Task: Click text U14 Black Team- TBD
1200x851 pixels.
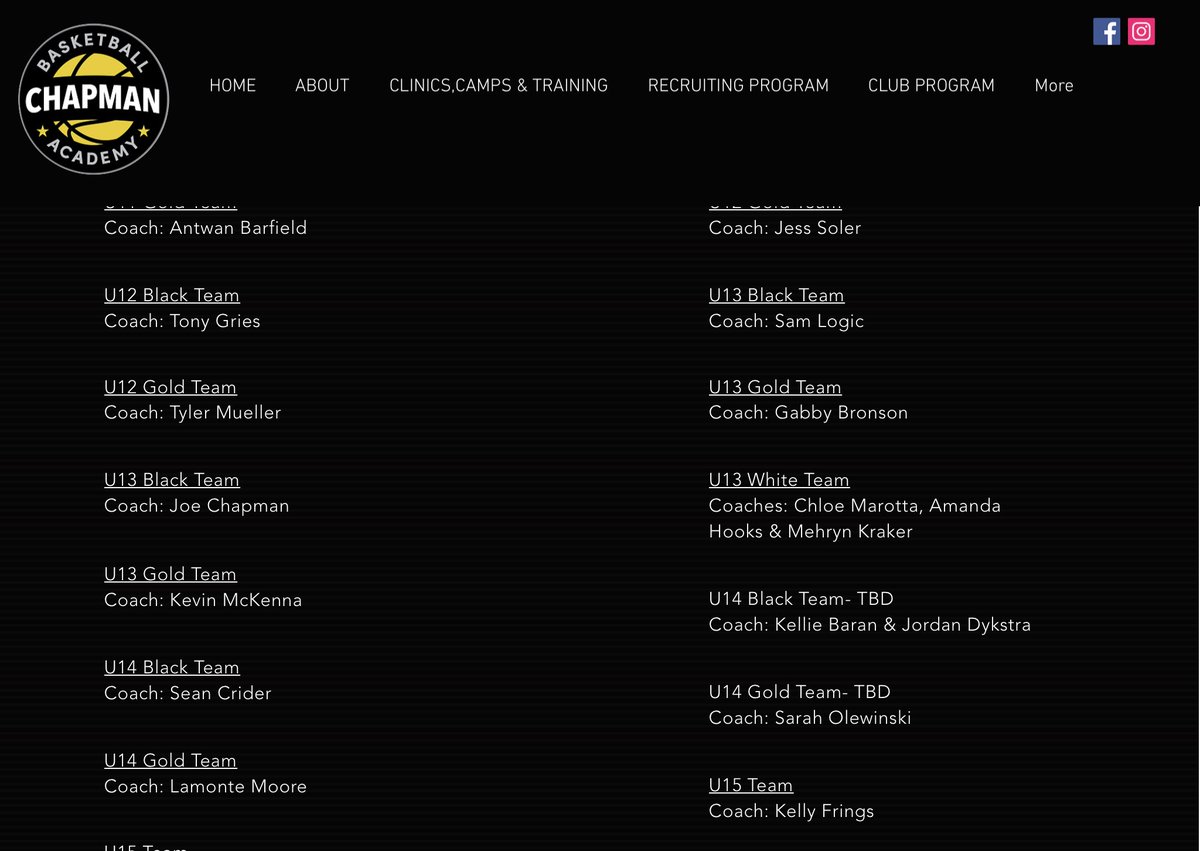Action: (x=801, y=599)
